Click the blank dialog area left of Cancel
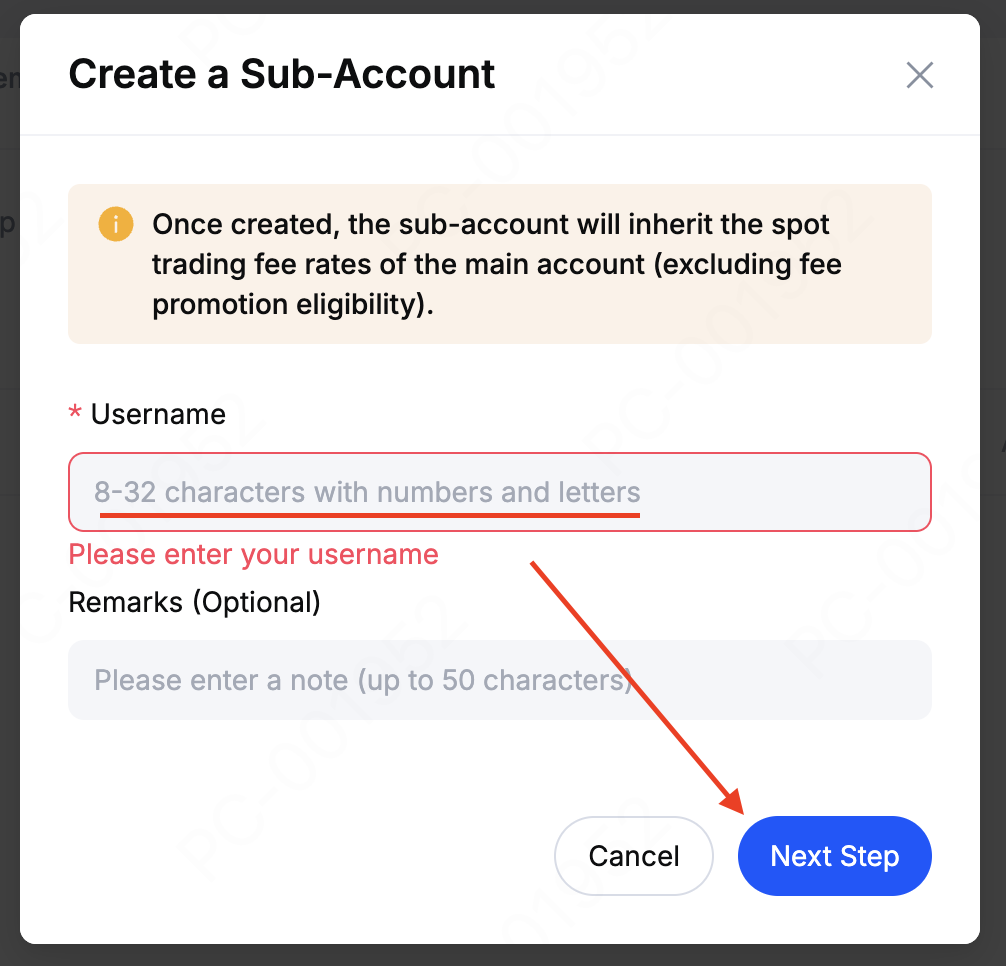 click(x=300, y=856)
